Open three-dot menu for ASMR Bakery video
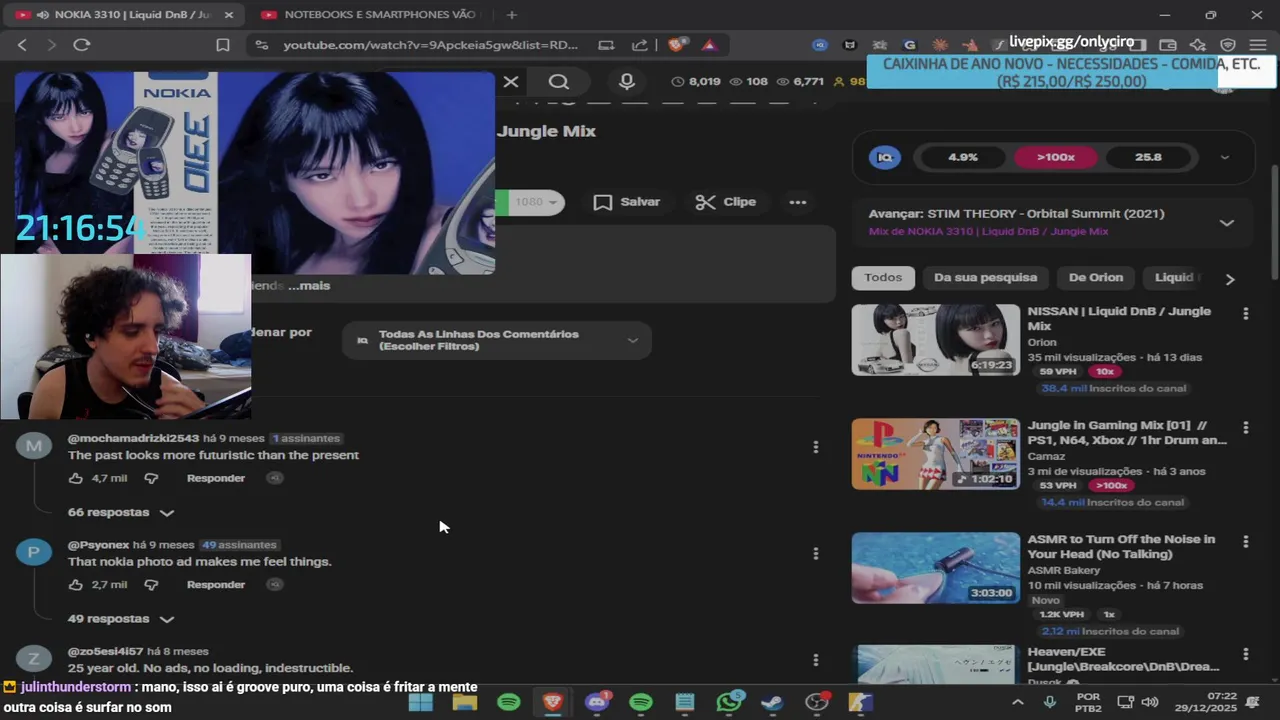 pos(1245,542)
